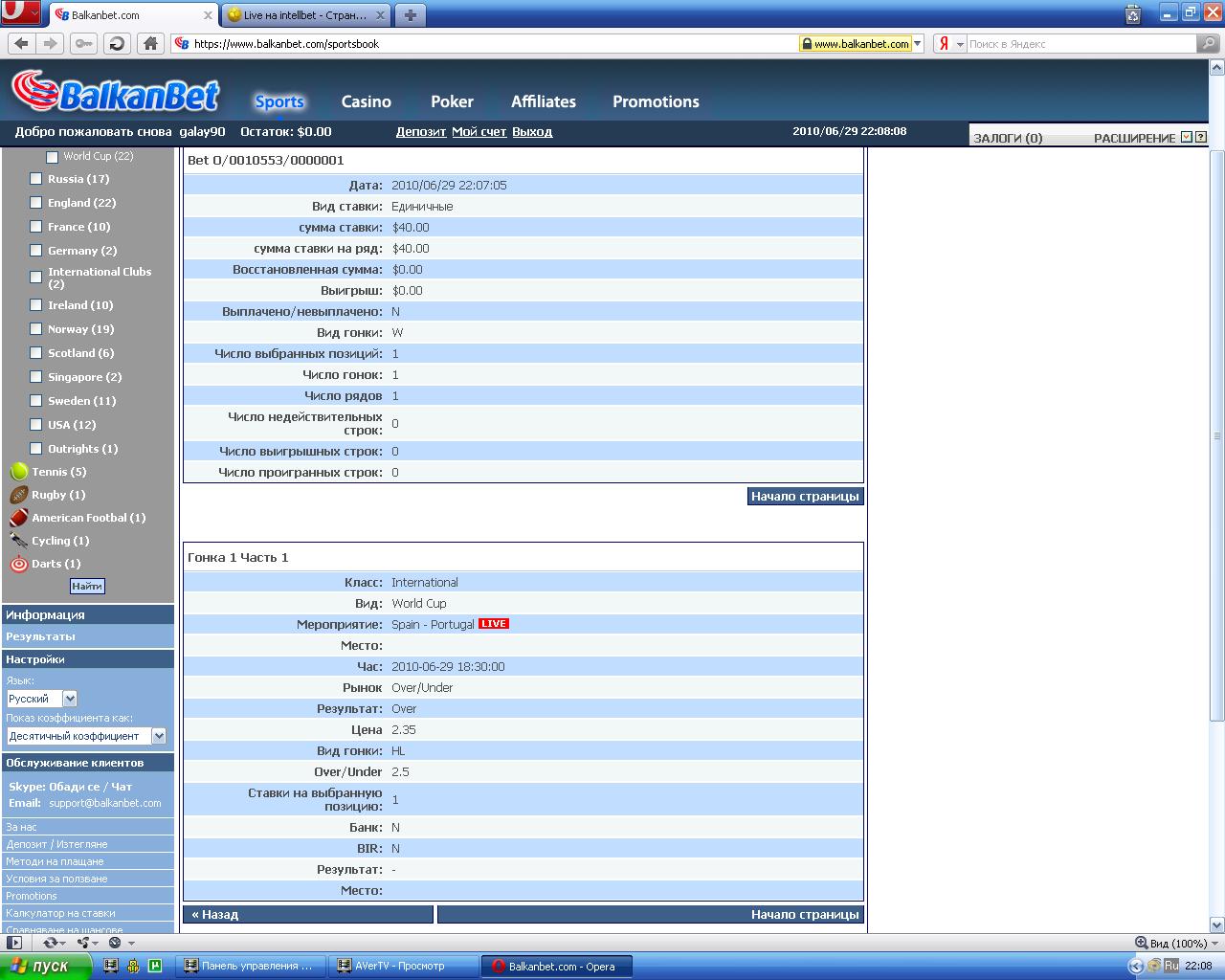
Task: Toggle the Opera panel button in status bar
Action: 13,943
